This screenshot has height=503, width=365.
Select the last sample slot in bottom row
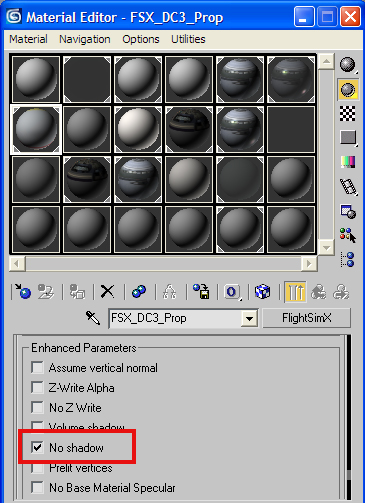click(x=291, y=229)
